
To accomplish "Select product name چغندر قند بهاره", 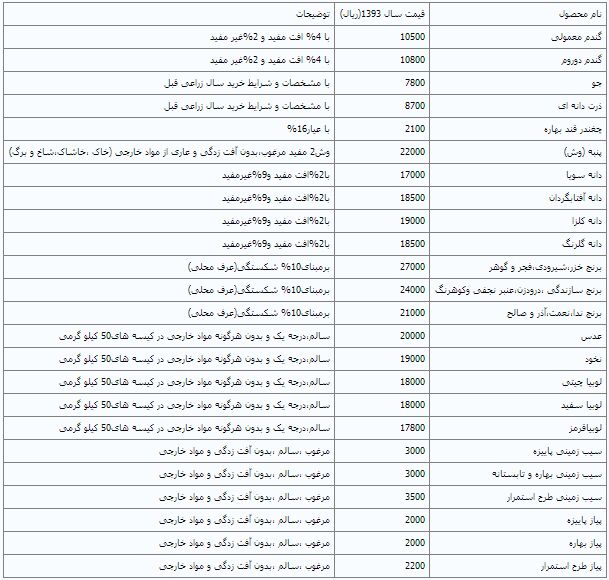I will click(572, 129).
